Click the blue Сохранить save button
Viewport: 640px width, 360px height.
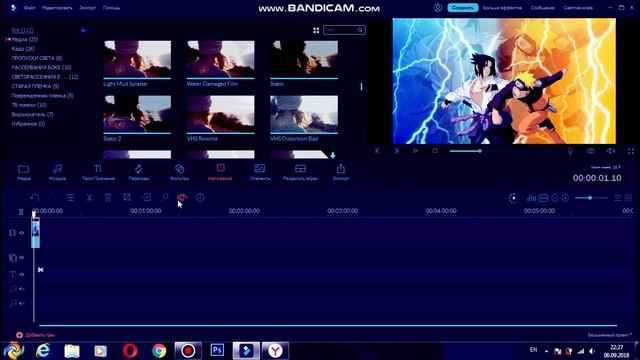tap(462, 8)
